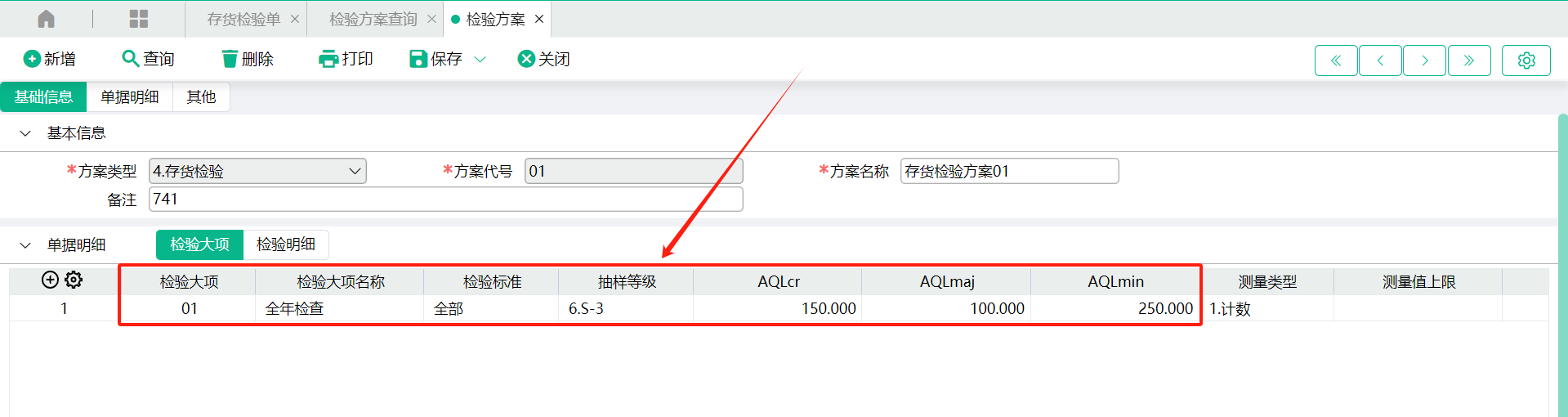Click the 测量值上限 column header
Screen dimensions: 1568x417
click(x=1418, y=281)
